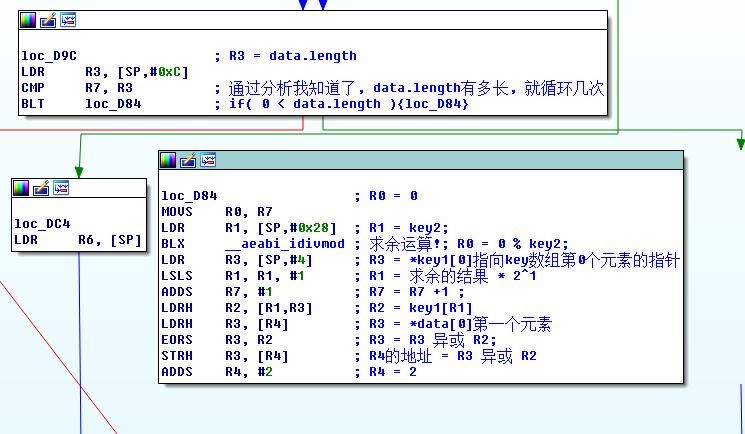Click LDR R1, [SP,#0x28] instruction
745x434 pixels.
(x=249, y=228)
